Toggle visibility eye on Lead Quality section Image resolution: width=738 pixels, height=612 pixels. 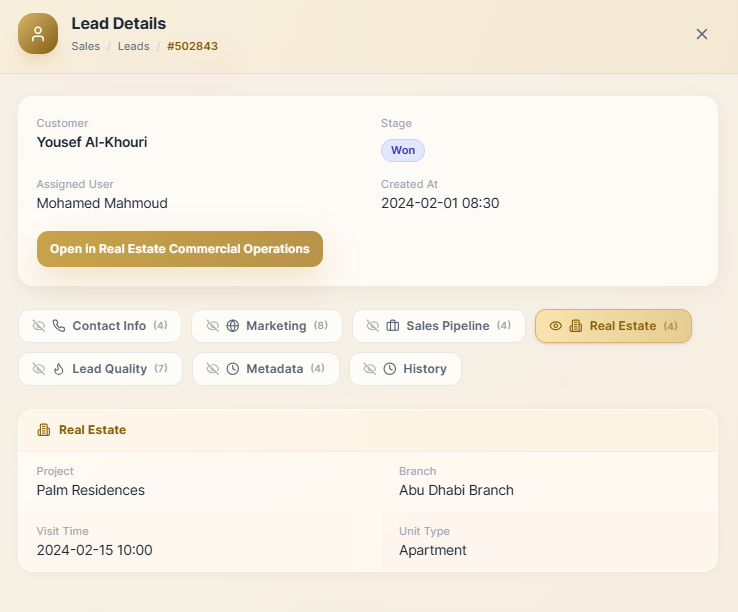(39, 369)
